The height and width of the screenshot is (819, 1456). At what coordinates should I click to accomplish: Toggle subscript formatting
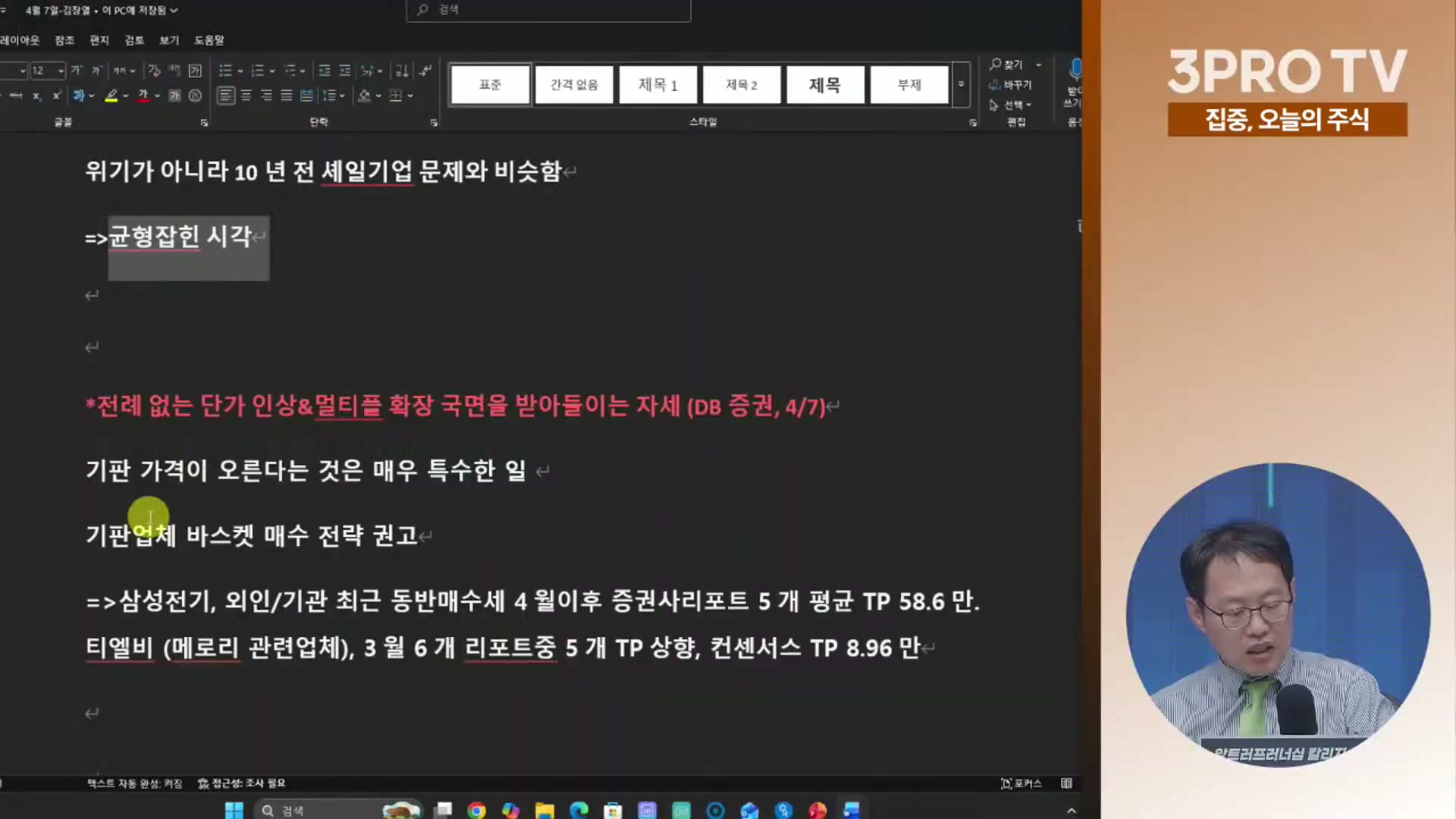[36, 96]
